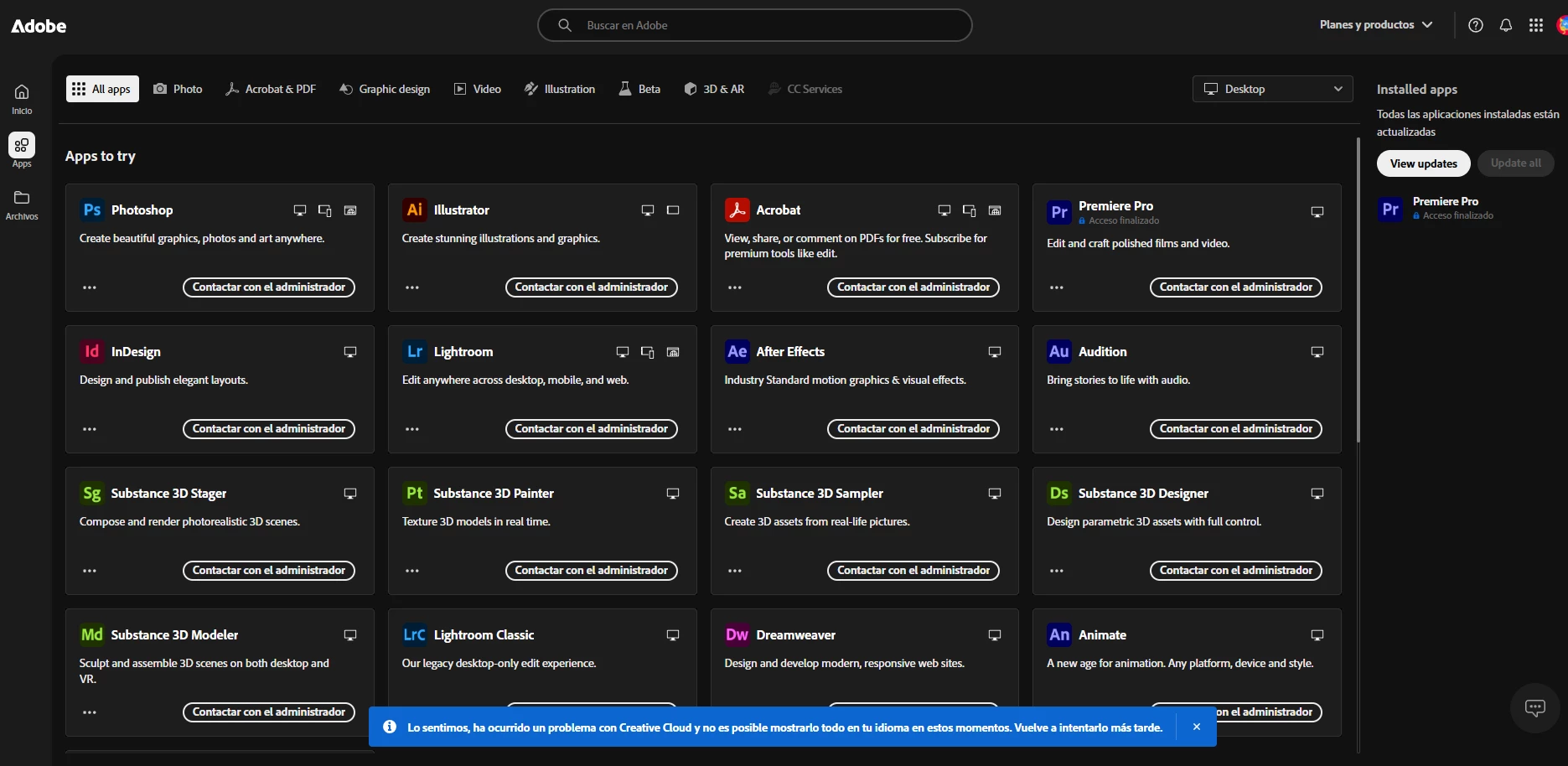1568x766 pixels.
Task: Select the All apps tab
Action: [x=101, y=89]
